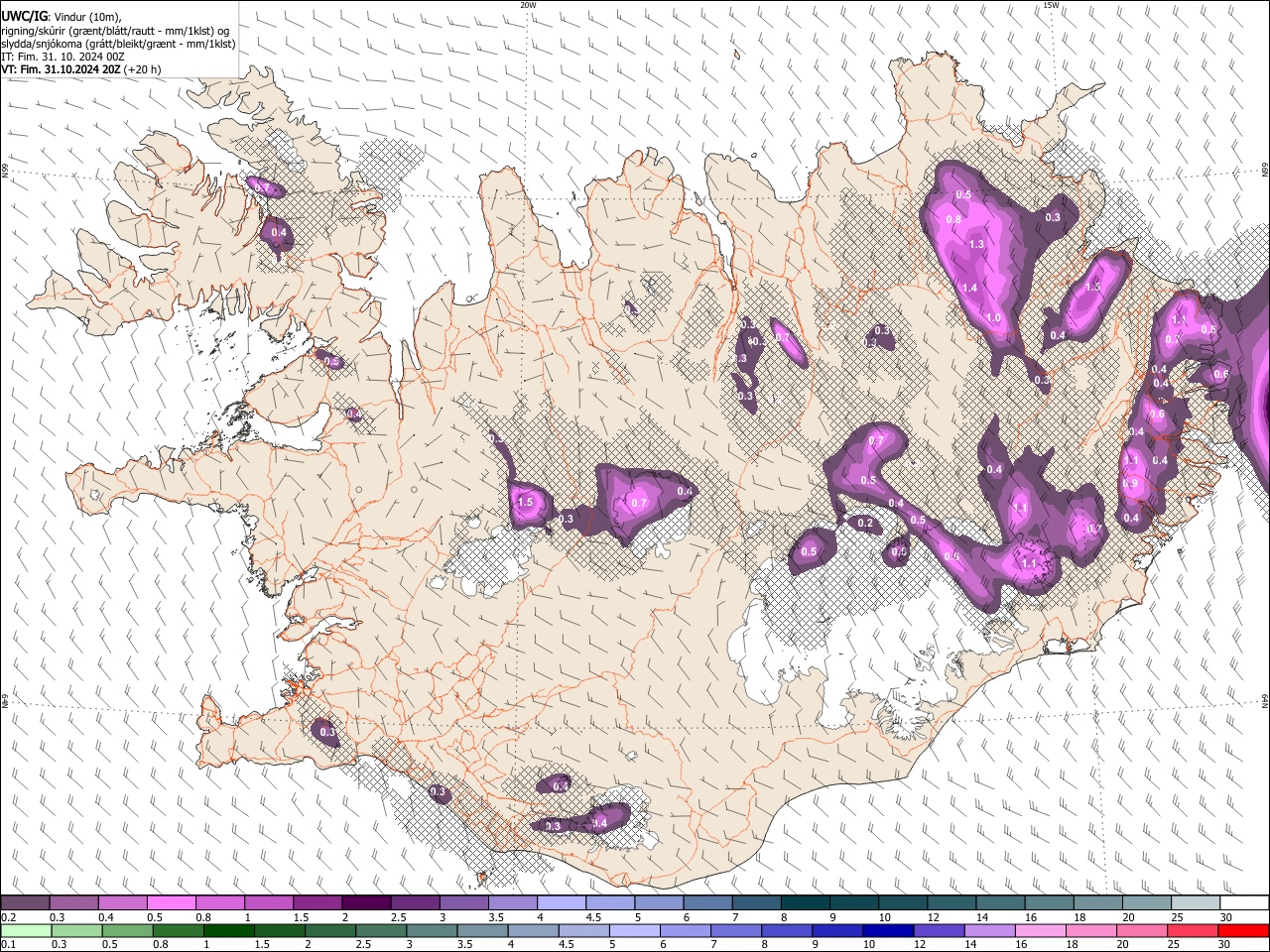Image resolution: width=1270 pixels, height=952 pixels.
Task: Click the 20W longitude label
Action: pos(528,5)
